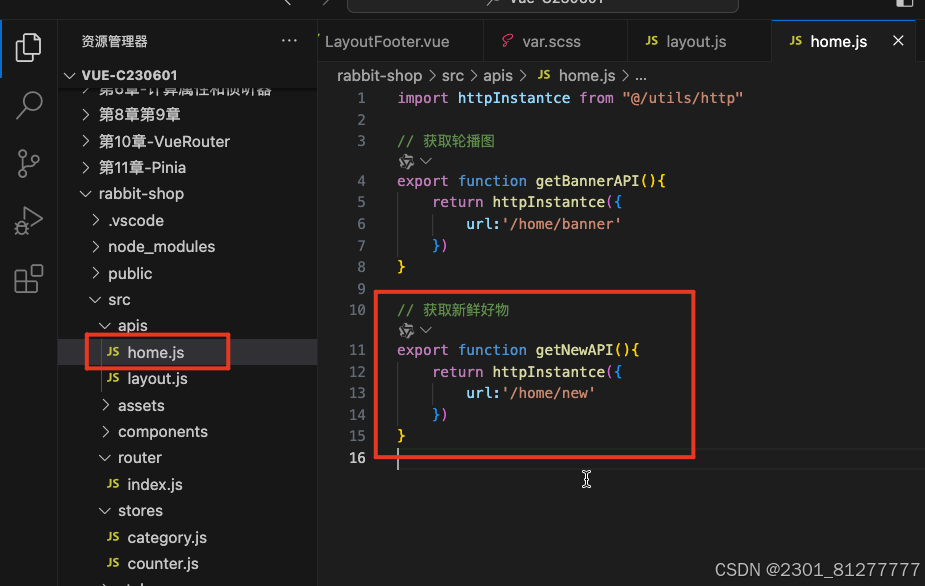The height and width of the screenshot is (586, 925).
Task: Open the Run and Debug view icon
Action: 28,221
